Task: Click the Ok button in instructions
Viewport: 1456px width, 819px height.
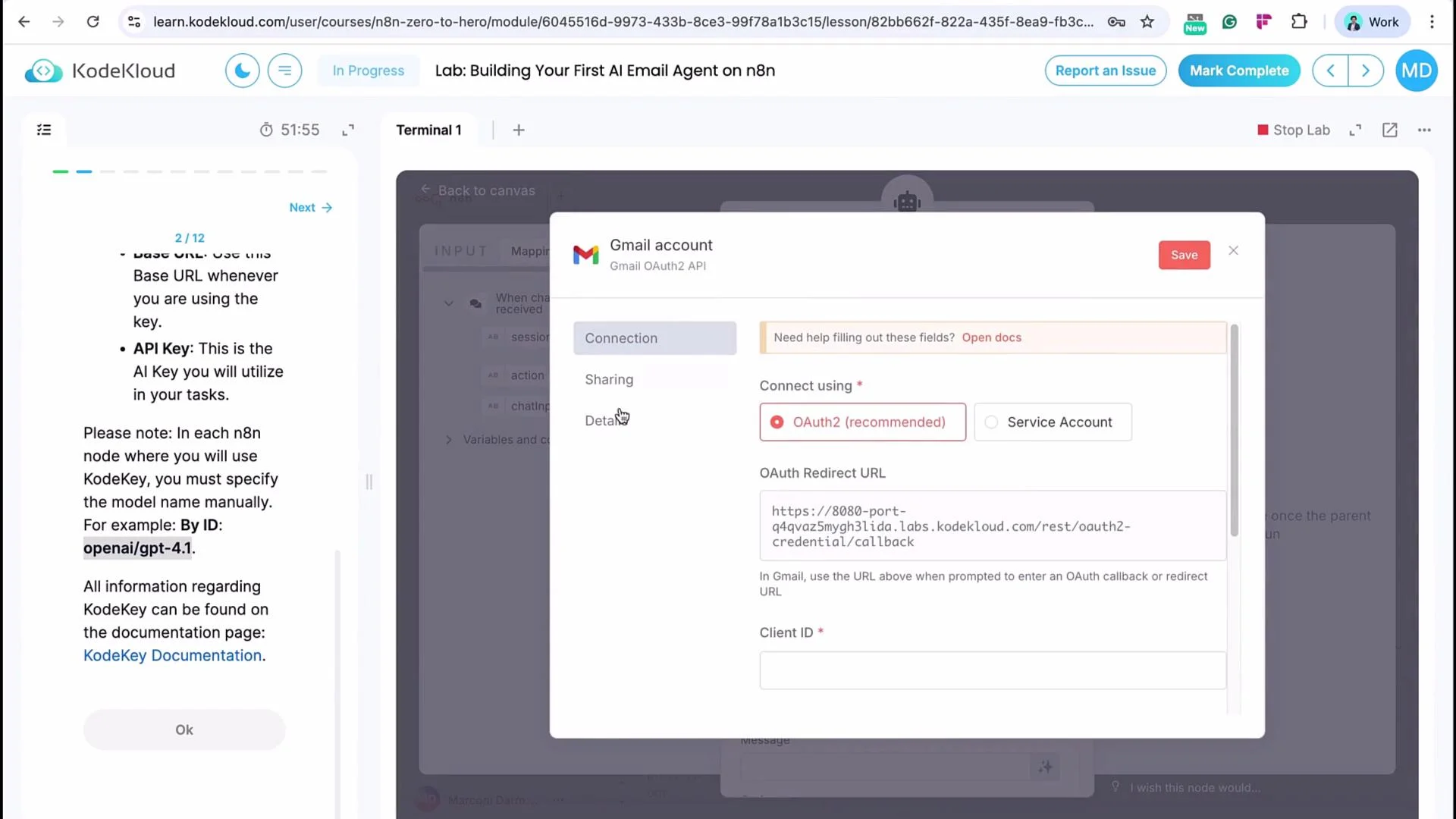Action: tap(184, 730)
